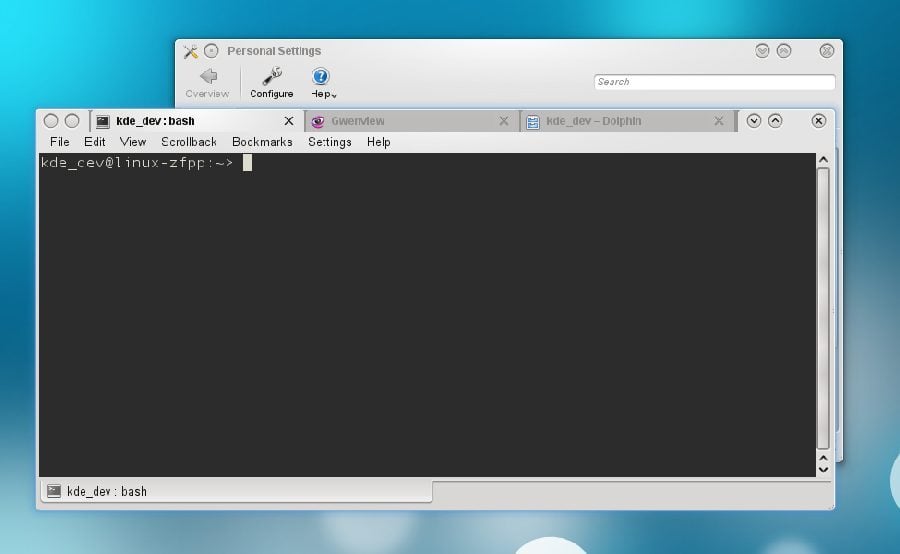Open the Bookmarks menu
900x554 pixels.
pyautogui.click(x=262, y=142)
